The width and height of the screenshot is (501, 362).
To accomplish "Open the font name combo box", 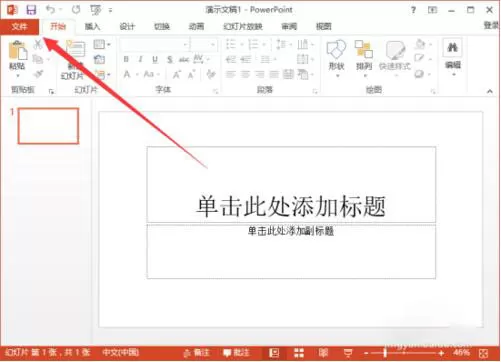I will coord(155,44).
